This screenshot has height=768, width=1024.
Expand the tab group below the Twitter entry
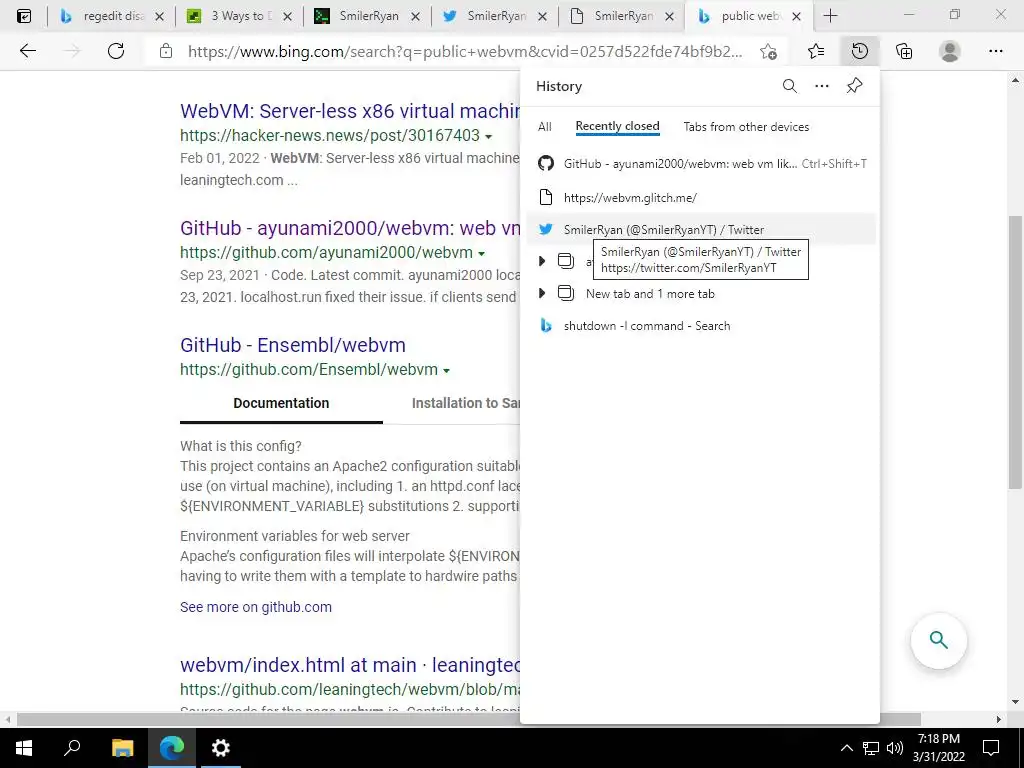(x=541, y=261)
